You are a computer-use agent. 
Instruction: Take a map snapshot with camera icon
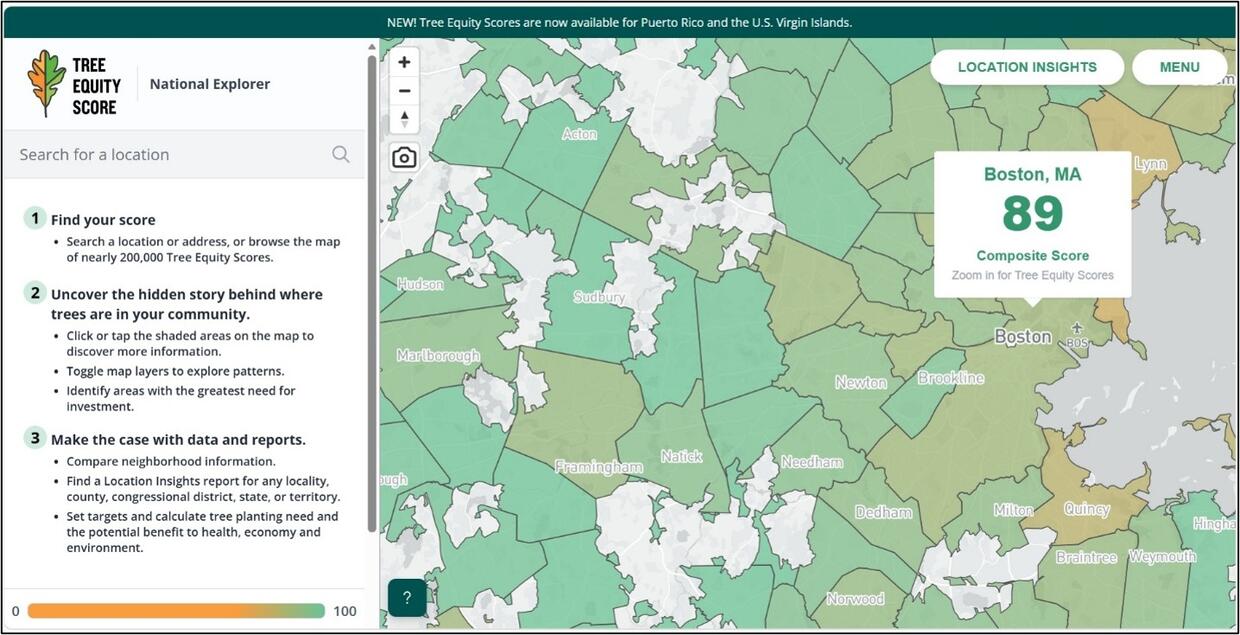(404, 158)
